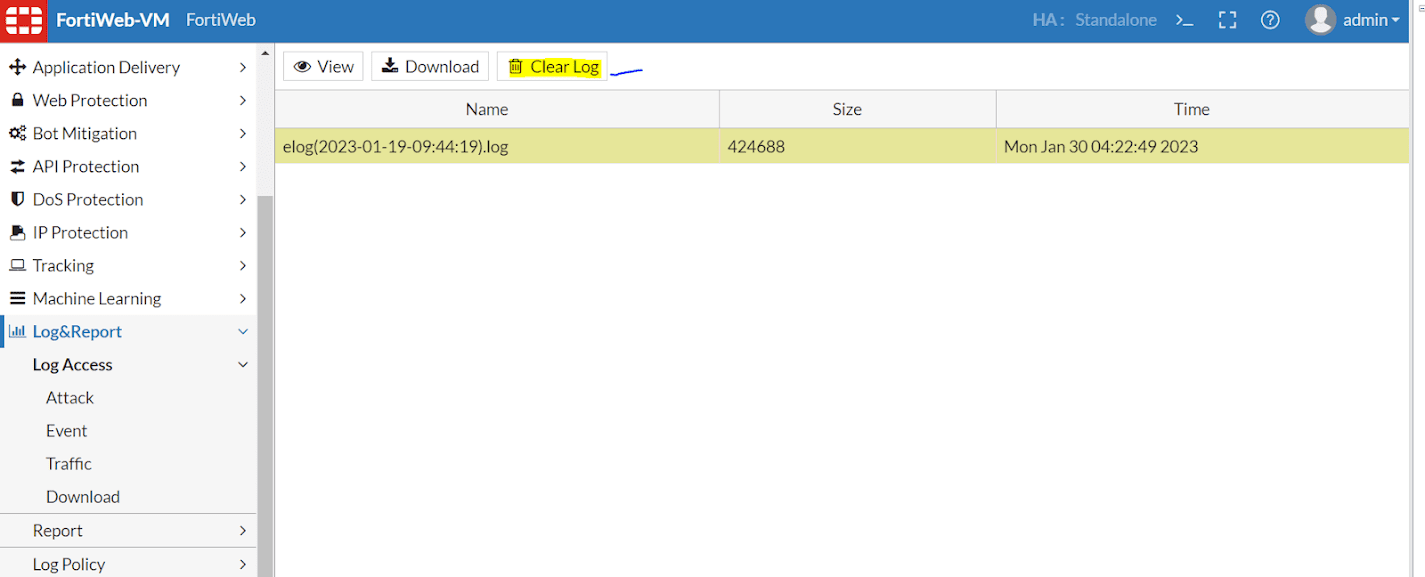
Task: Open the CLI console icon
Action: click(1184, 20)
